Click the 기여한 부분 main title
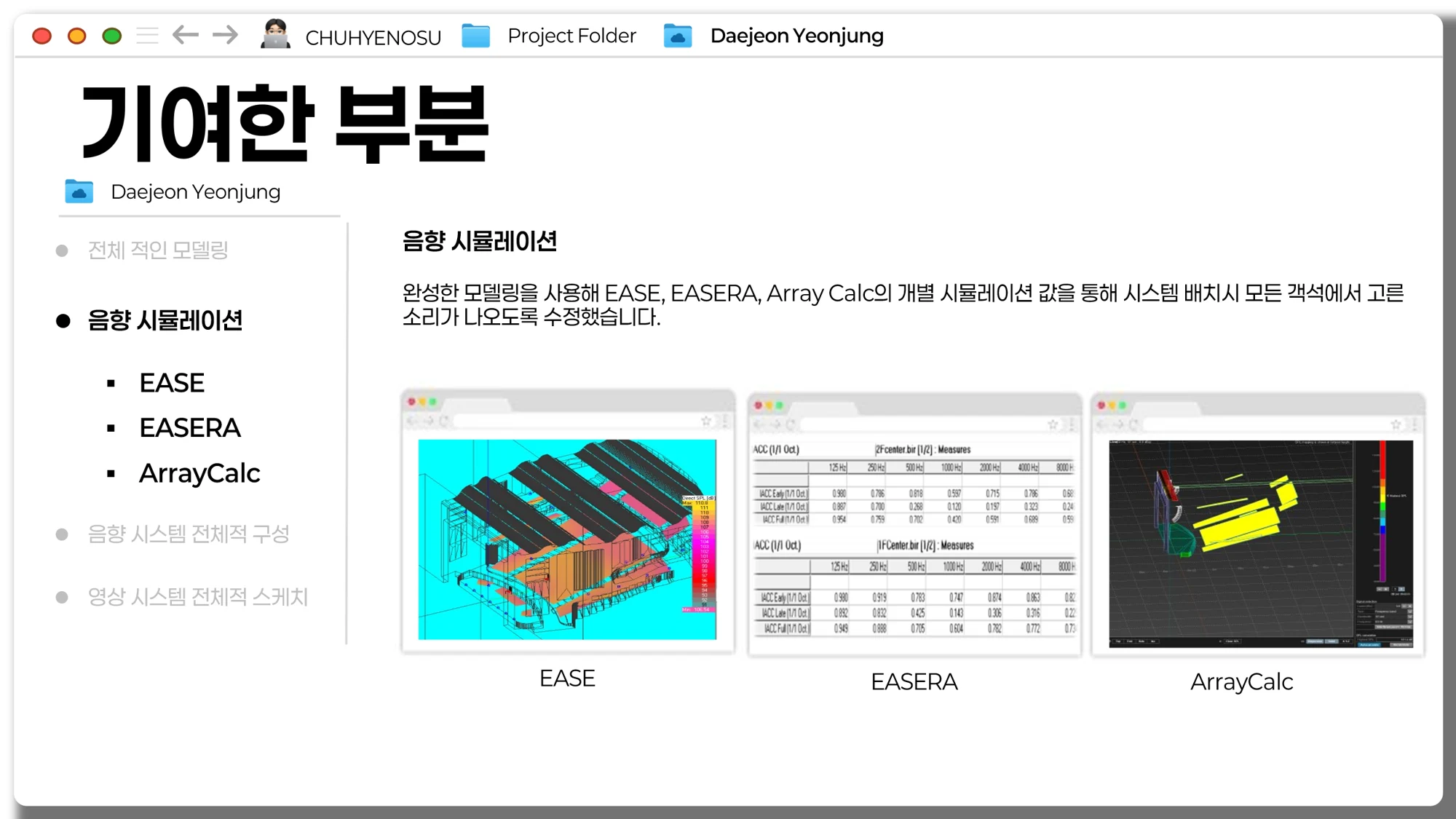This screenshot has height=819, width=1456. (285, 122)
